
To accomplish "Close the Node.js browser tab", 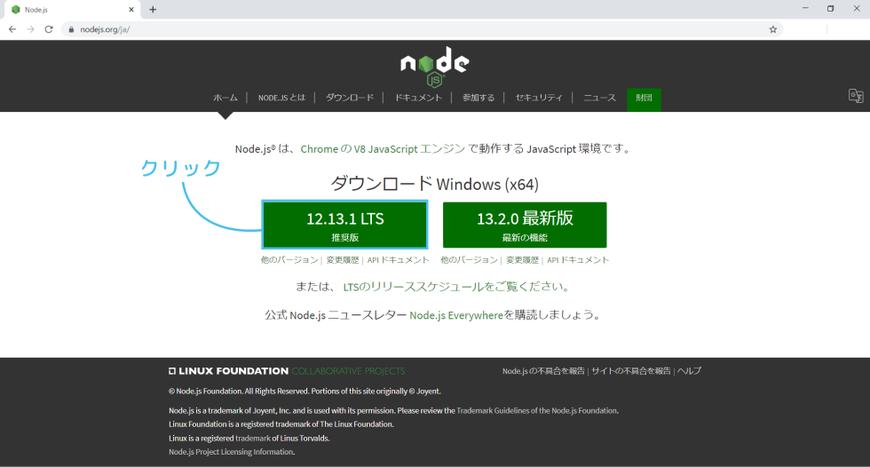I will 131,9.
